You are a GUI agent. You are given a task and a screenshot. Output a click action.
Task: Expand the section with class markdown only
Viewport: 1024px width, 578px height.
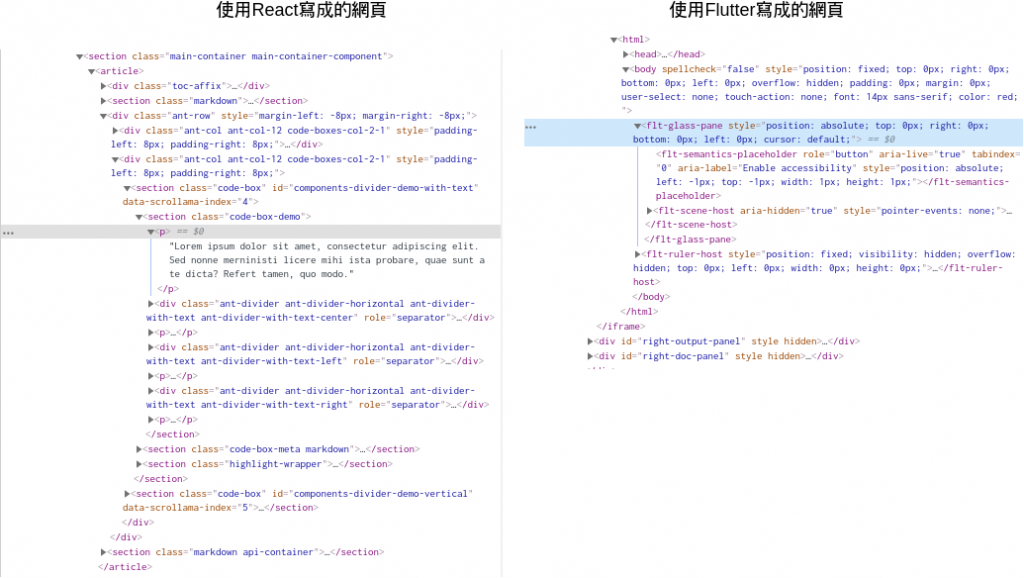[103, 101]
